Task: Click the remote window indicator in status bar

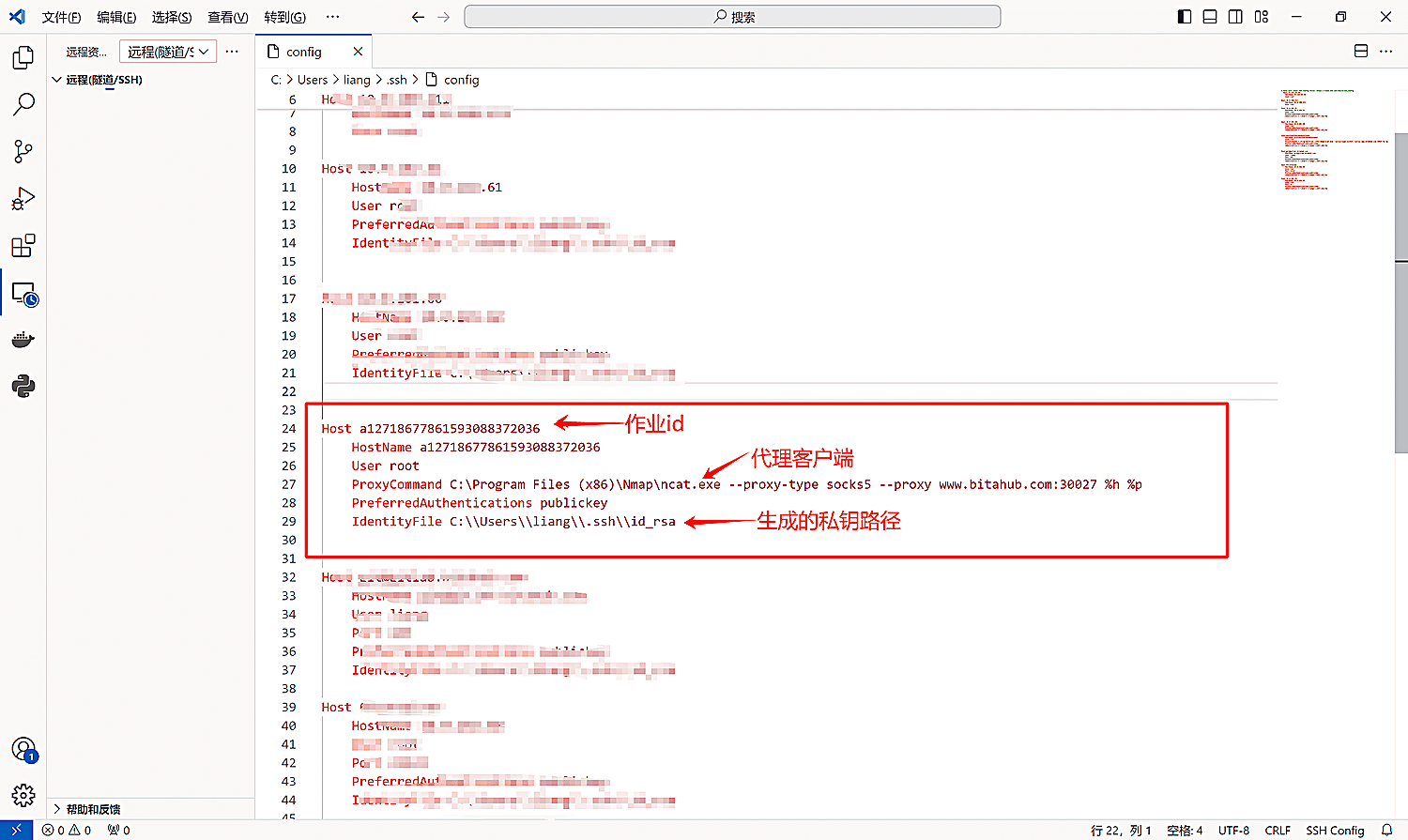Action: tap(16, 831)
